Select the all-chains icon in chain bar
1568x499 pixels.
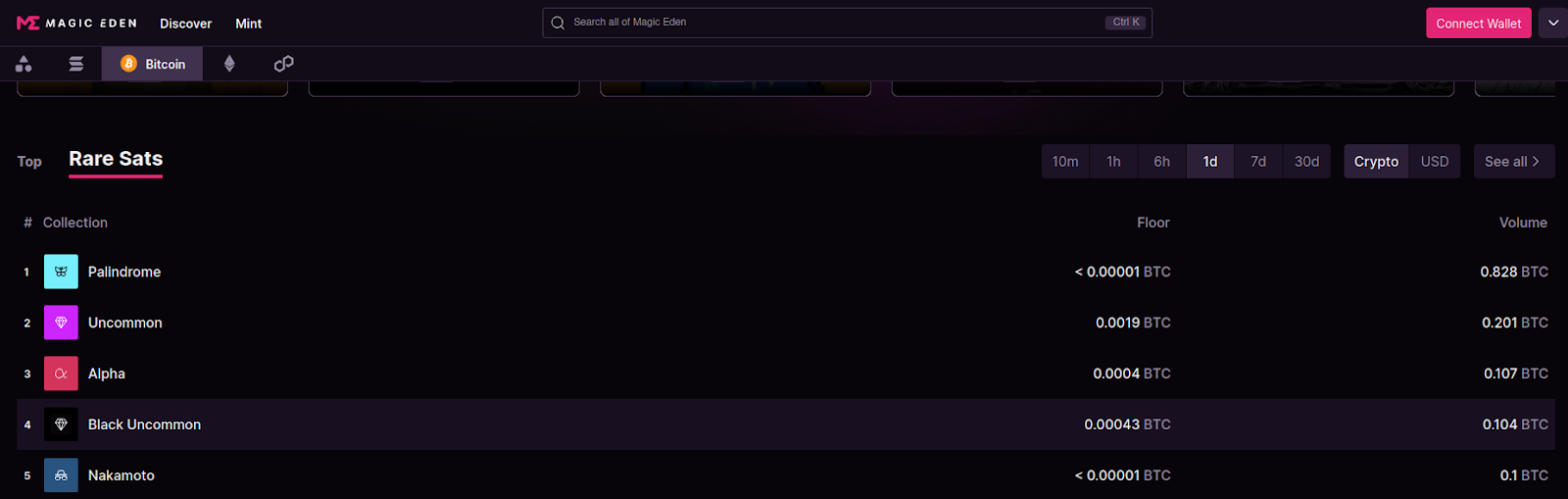point(24,64)
